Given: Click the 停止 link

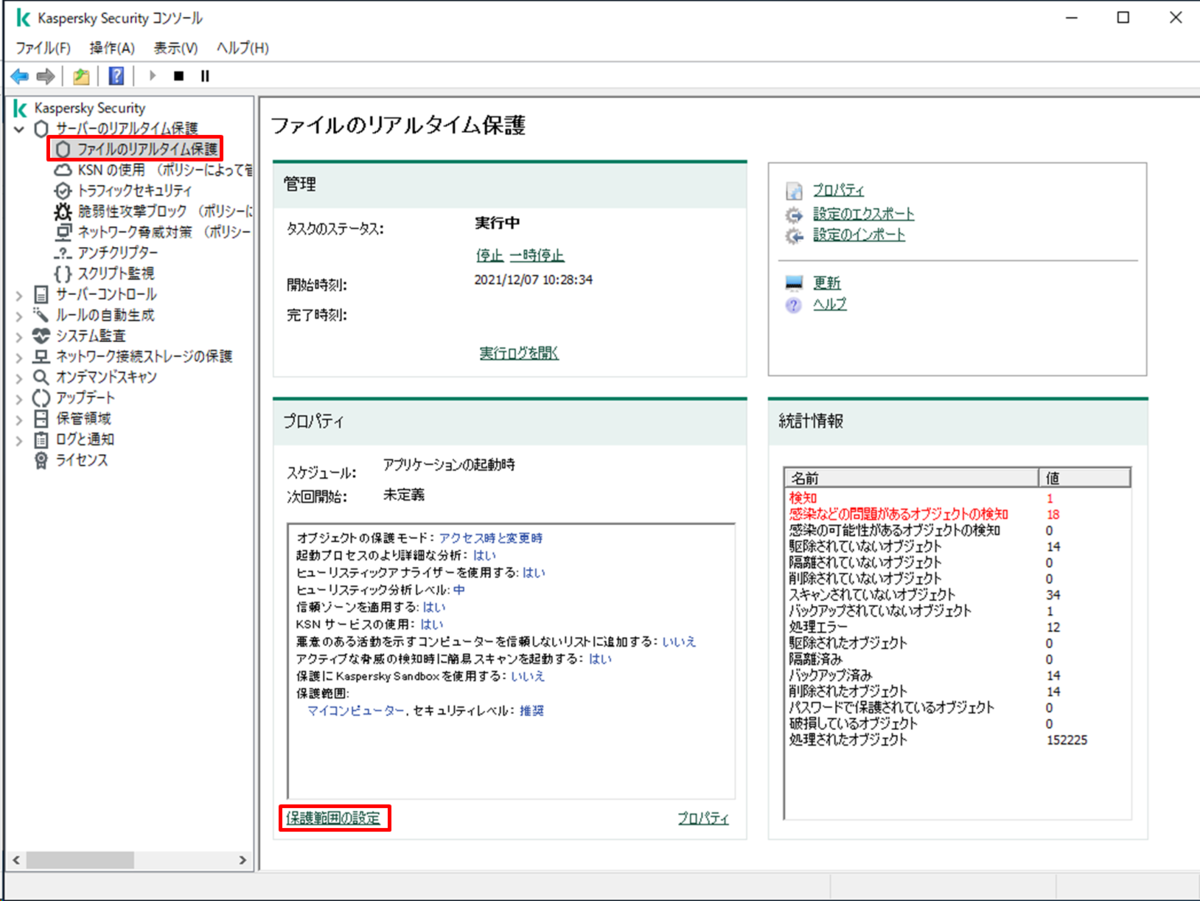Looking at the screenshot, I should coord(490,255).
